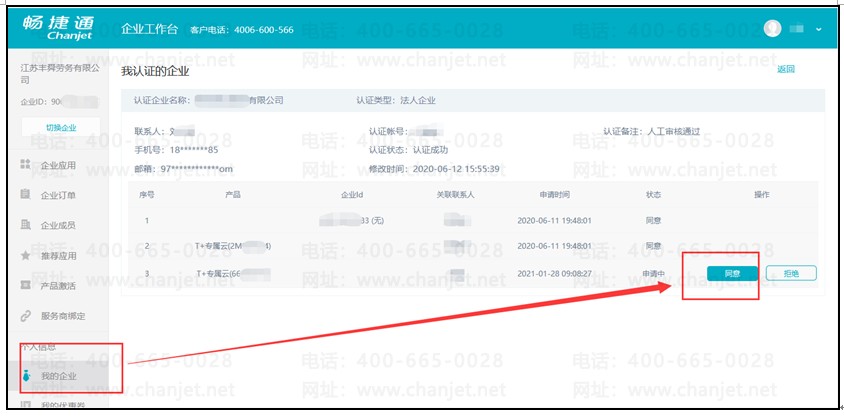Click the 企业应用 grid icon
Image resolution: width=844 pixels, height=416 pixels.
(25, 164)
